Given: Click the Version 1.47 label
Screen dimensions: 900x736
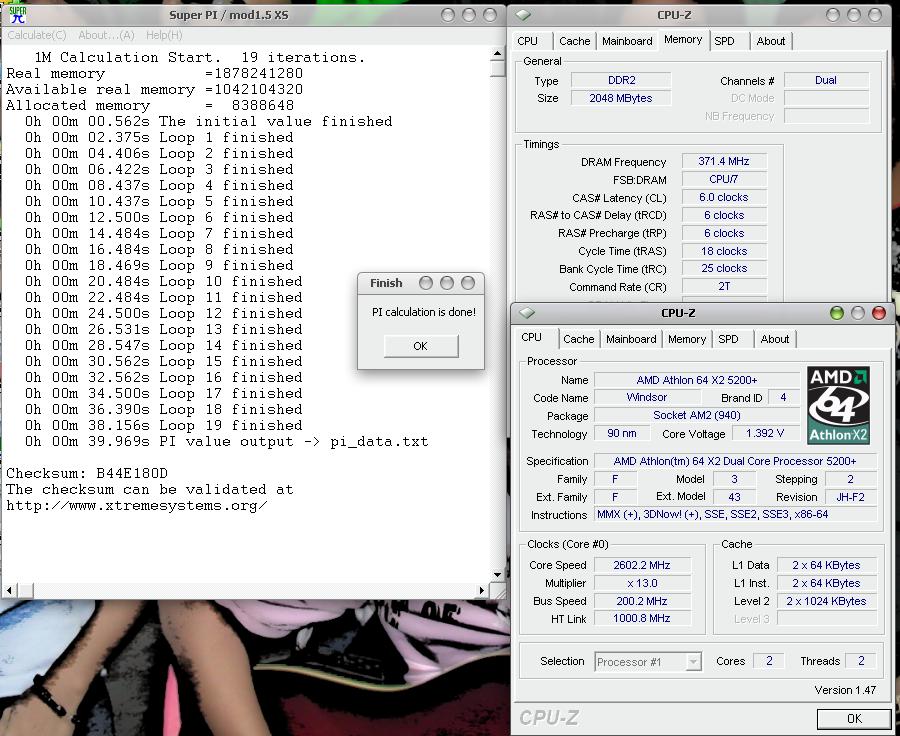Looking at the screenshot, I should tap(845, 690).
